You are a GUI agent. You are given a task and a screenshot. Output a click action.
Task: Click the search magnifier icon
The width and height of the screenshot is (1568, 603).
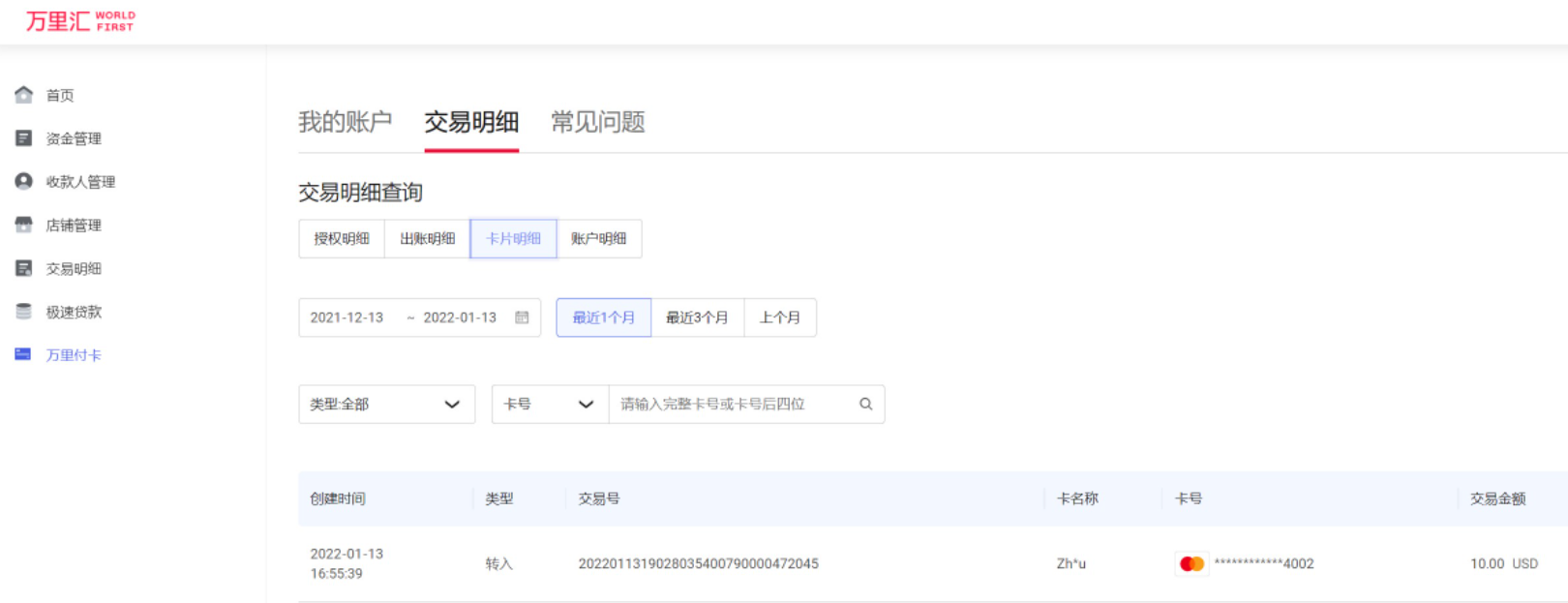pyautogui.click(x=866, y=404)
